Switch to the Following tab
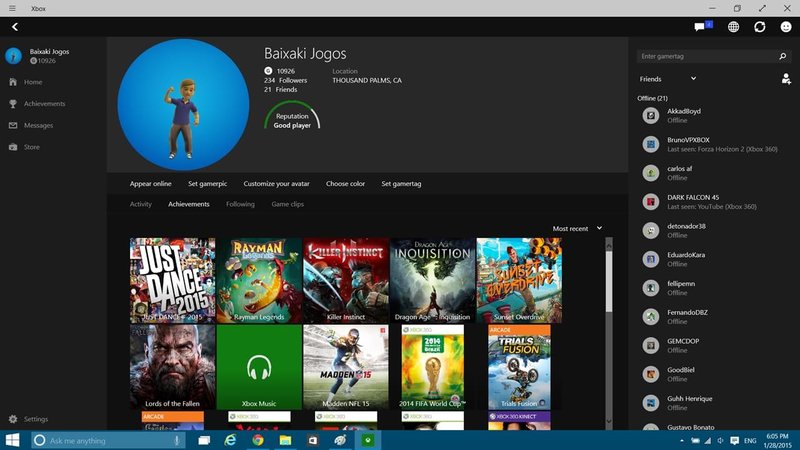800x450 pixels. coord(240,204)
